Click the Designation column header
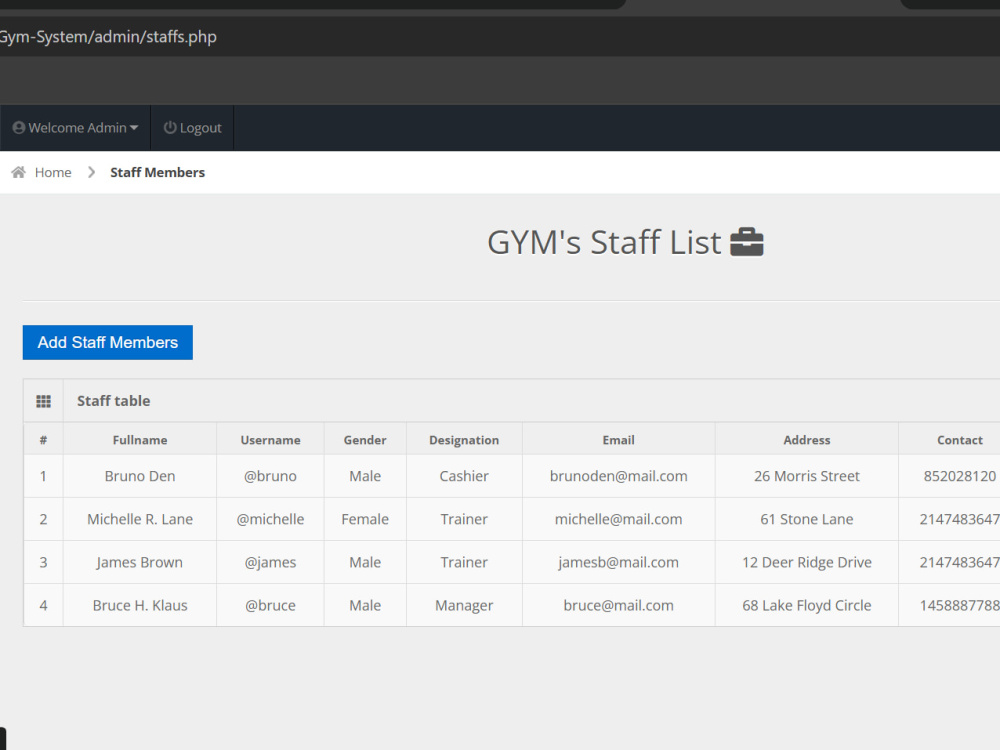 click(464, 440)
